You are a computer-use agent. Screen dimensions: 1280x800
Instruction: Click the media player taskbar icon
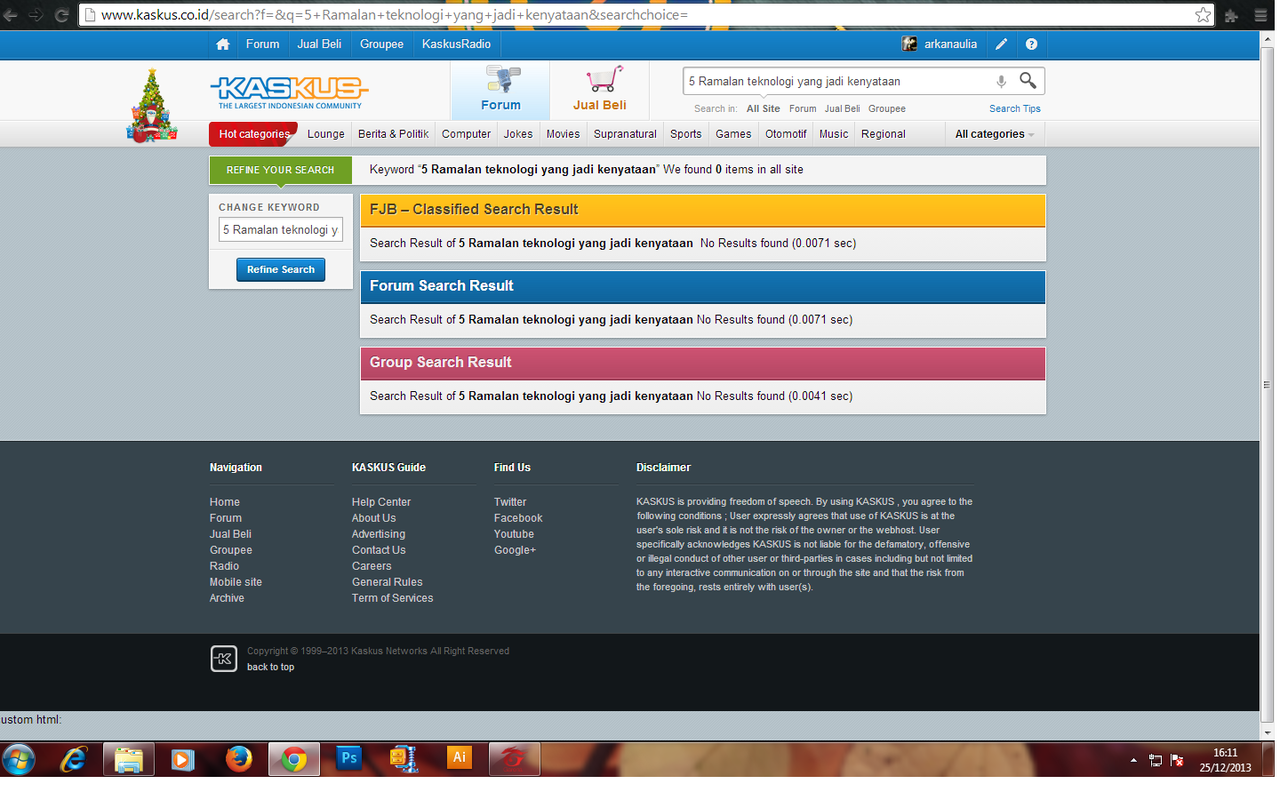(182, 760)
